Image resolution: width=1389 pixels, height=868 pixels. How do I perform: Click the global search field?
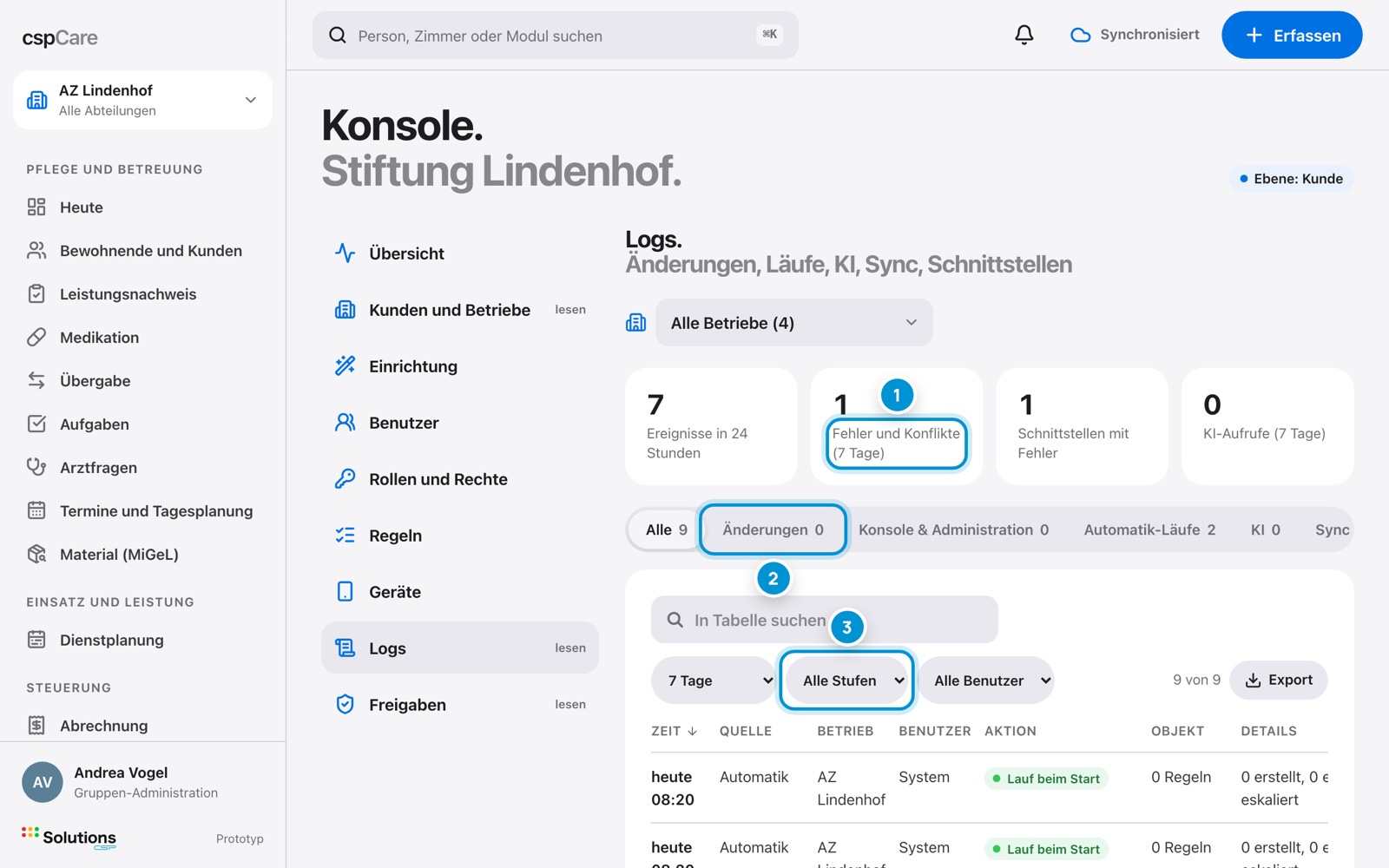tap(556, 35)
